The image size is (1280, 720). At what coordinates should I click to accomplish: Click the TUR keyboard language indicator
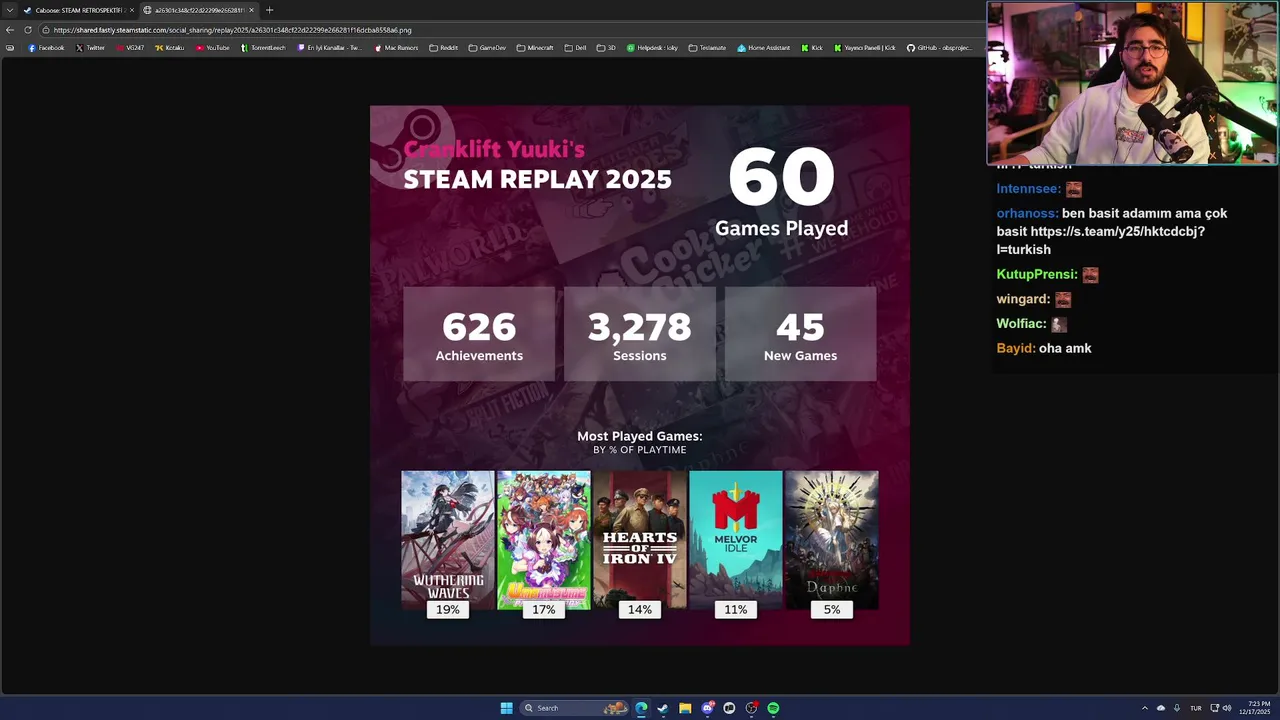[x=1195, y=708]
